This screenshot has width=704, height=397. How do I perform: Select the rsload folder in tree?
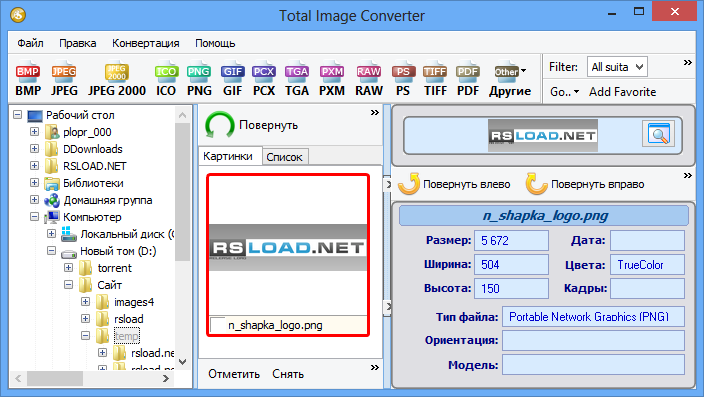[128, 319]
